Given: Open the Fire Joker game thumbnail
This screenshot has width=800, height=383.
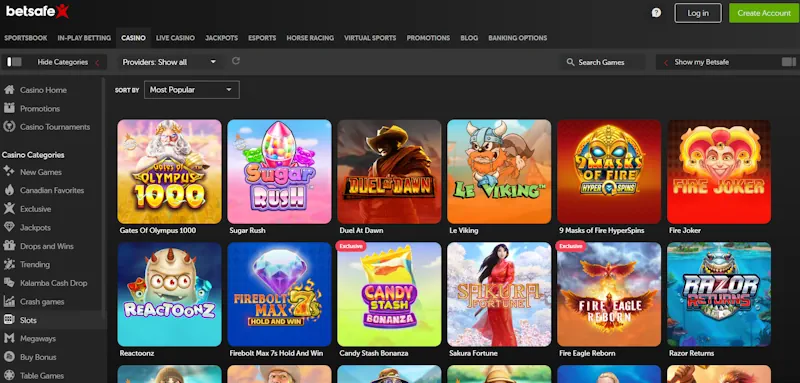Looking at the screenshot, I should click(x=719, y=171).
